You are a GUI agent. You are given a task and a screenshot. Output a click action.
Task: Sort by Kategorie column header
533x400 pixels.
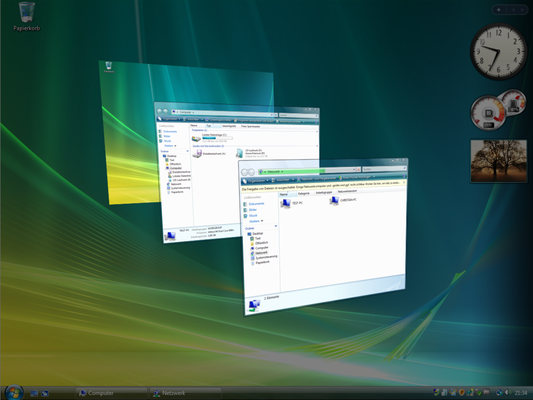pyautogui.click(x=304, y=193)
